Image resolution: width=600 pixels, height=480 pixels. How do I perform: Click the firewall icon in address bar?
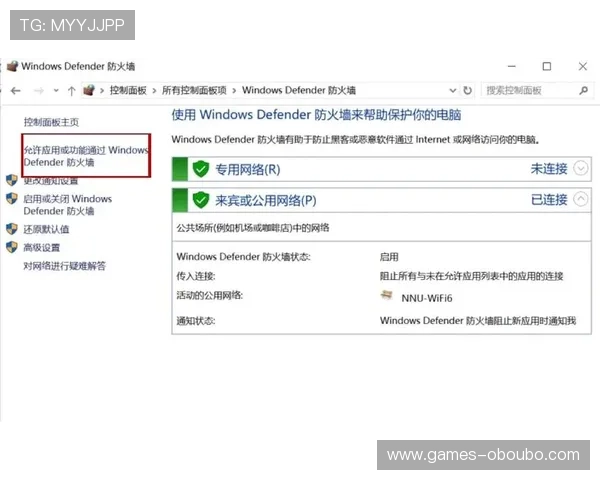pyautogui.click(x=89, y=90)
